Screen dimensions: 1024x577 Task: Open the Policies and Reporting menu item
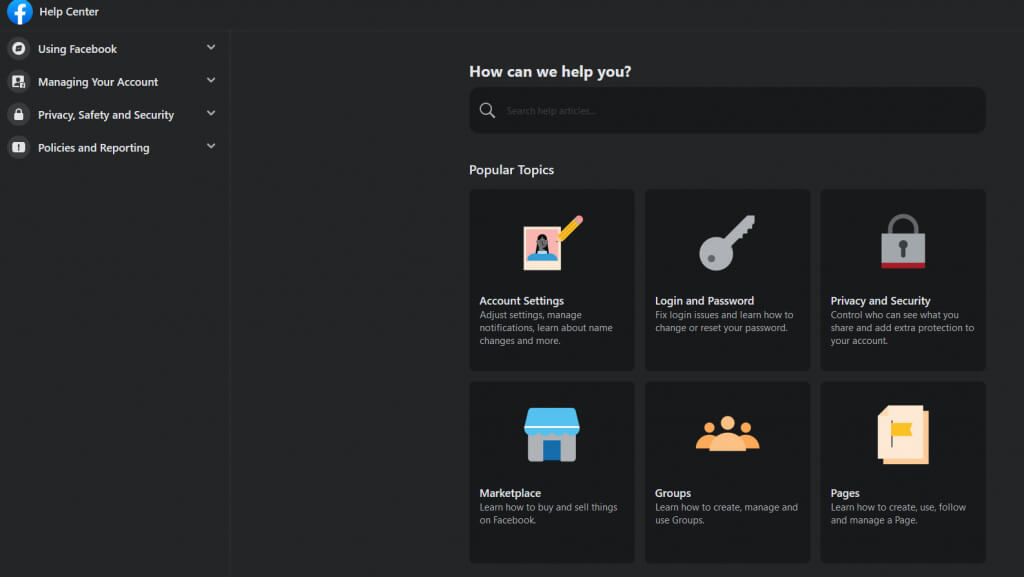tap(93, 148)
